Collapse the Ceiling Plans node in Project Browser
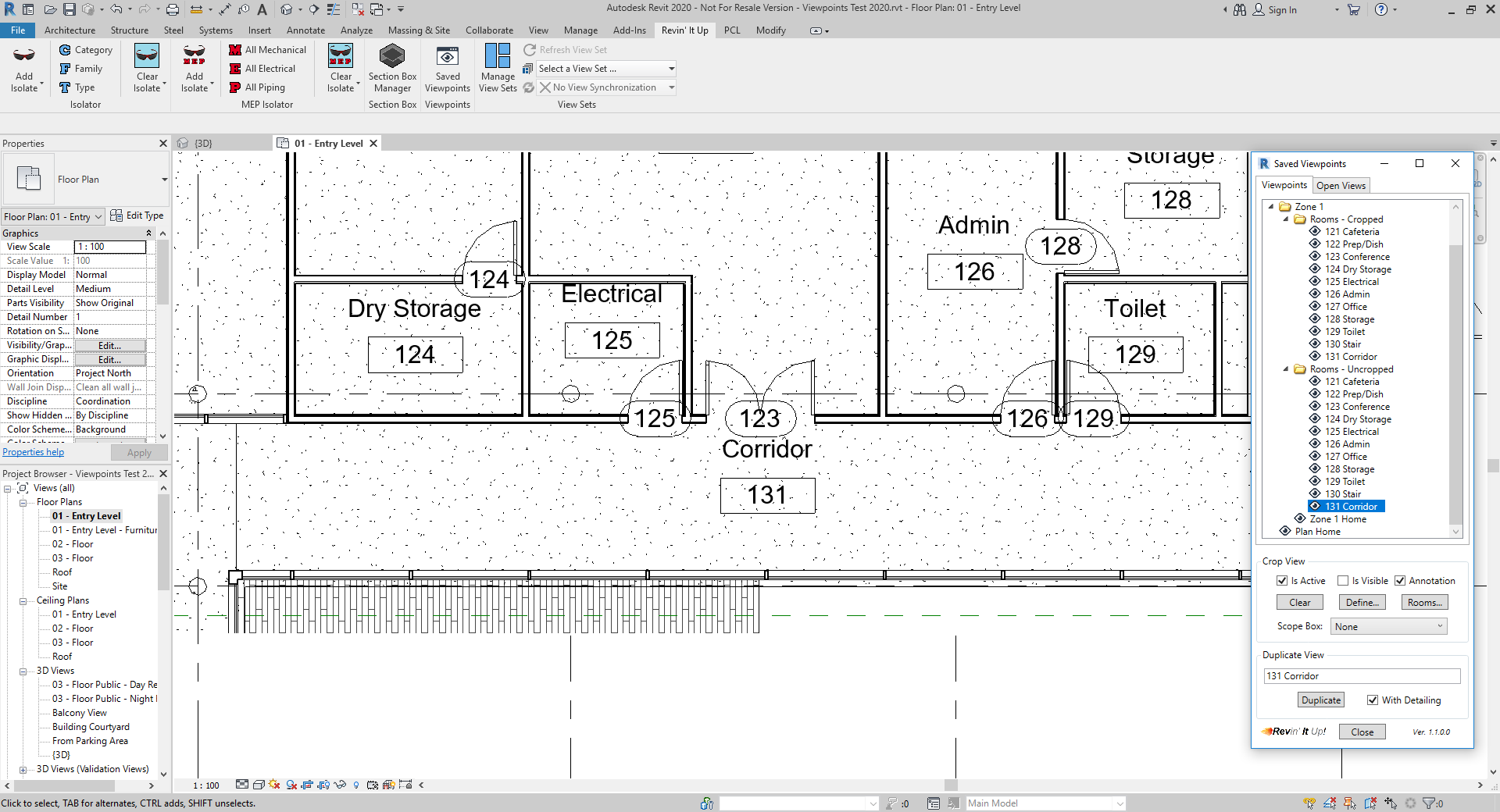The image size is (1500, 812). (x=23, y=600)
